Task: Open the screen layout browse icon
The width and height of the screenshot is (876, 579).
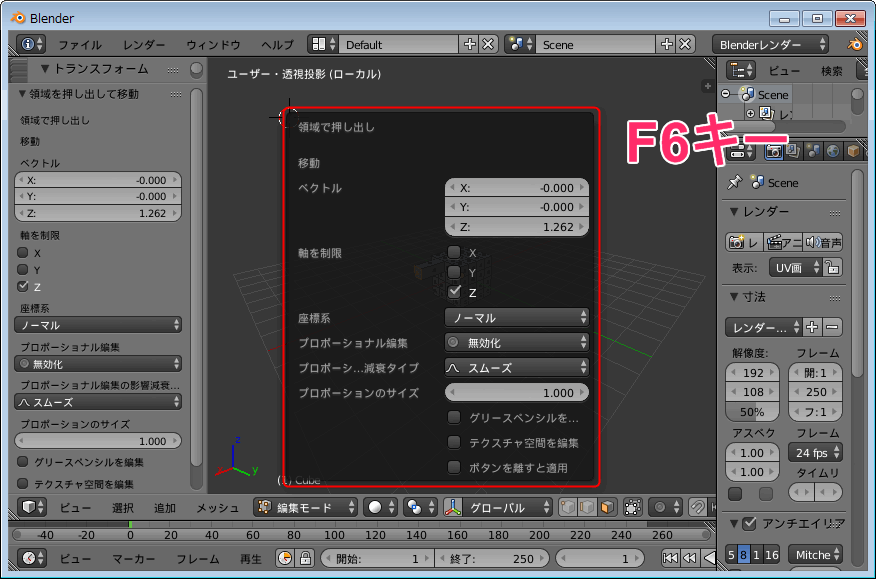Action: 323,44
